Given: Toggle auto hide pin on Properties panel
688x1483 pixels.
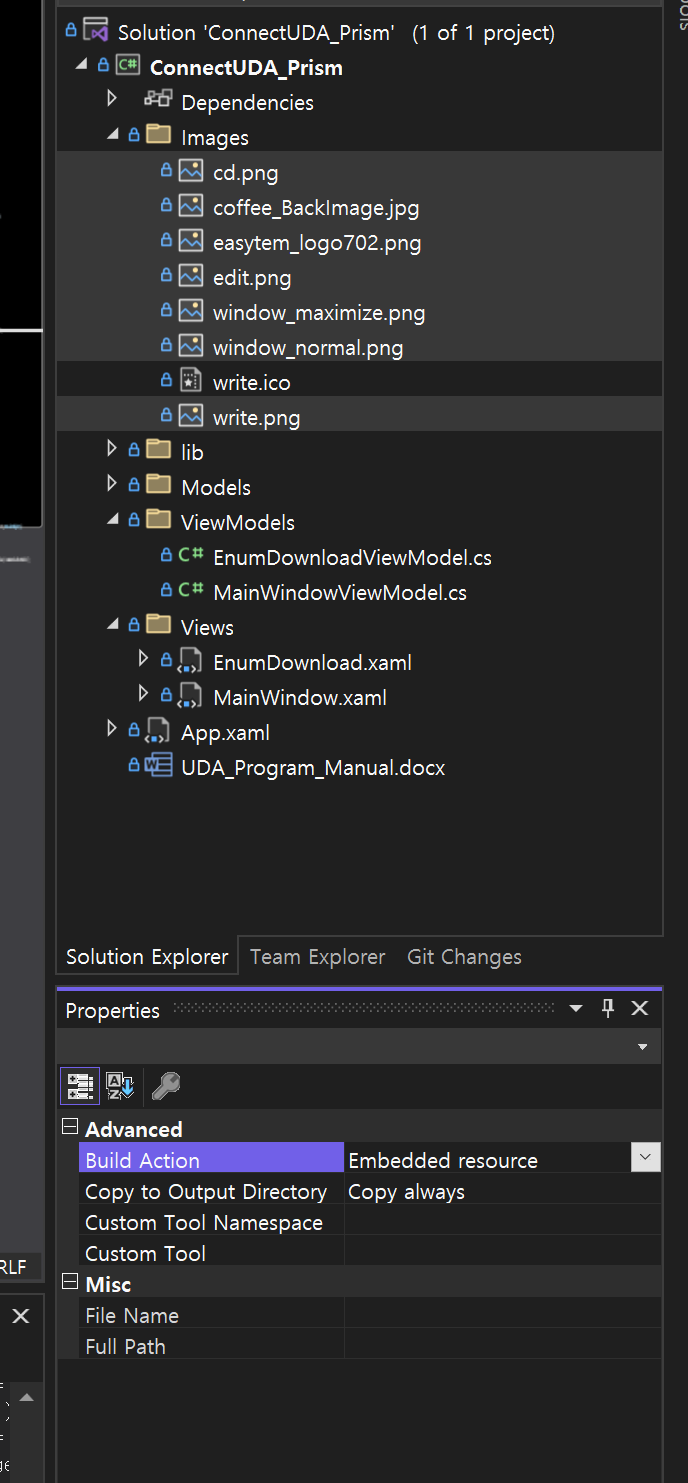Looking at the screenshot, I should (607, 1009).
